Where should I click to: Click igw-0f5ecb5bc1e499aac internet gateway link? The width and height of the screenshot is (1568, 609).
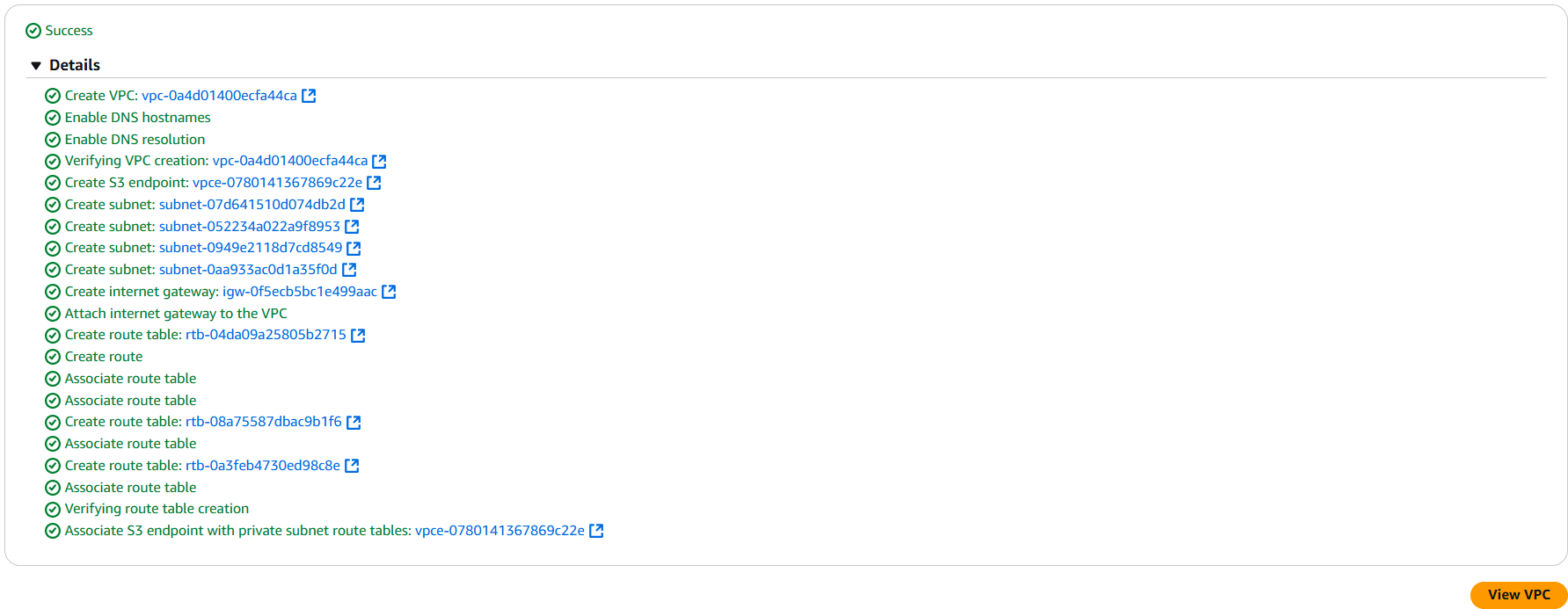(299, 291)
